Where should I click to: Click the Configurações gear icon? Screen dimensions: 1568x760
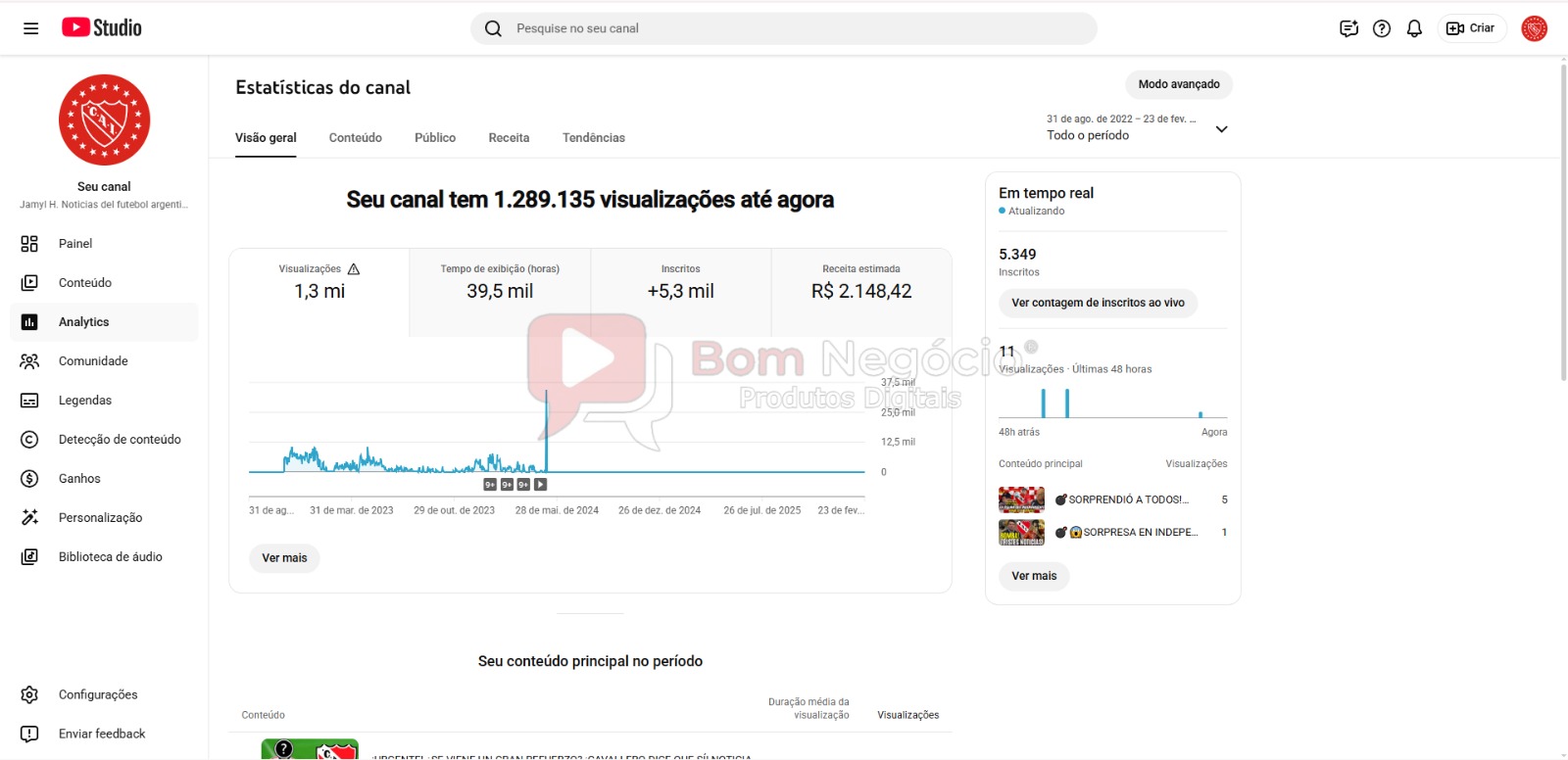tap(29, 694)
